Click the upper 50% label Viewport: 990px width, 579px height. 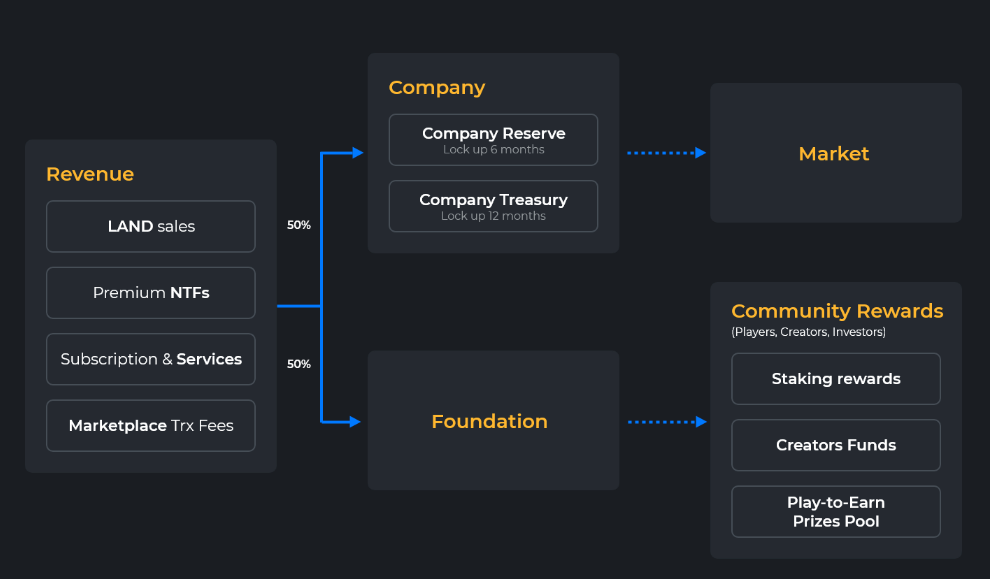(299, 225)
